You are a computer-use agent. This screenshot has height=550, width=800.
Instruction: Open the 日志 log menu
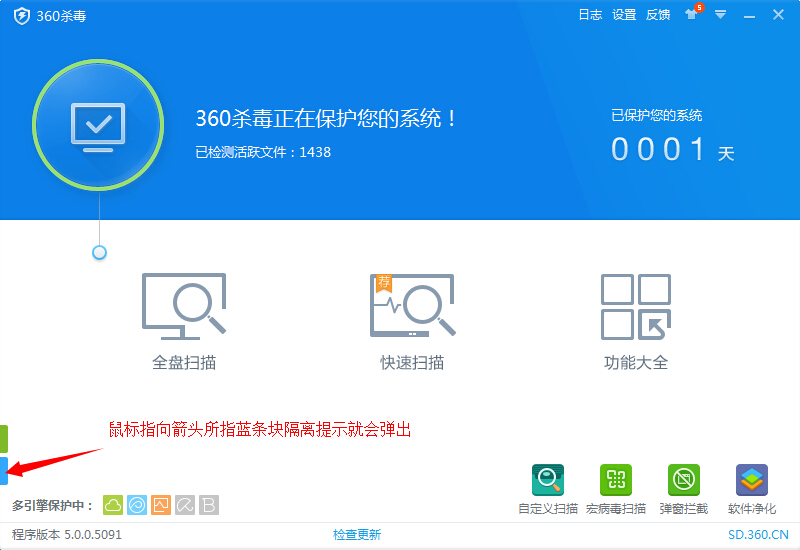(590, 15)
